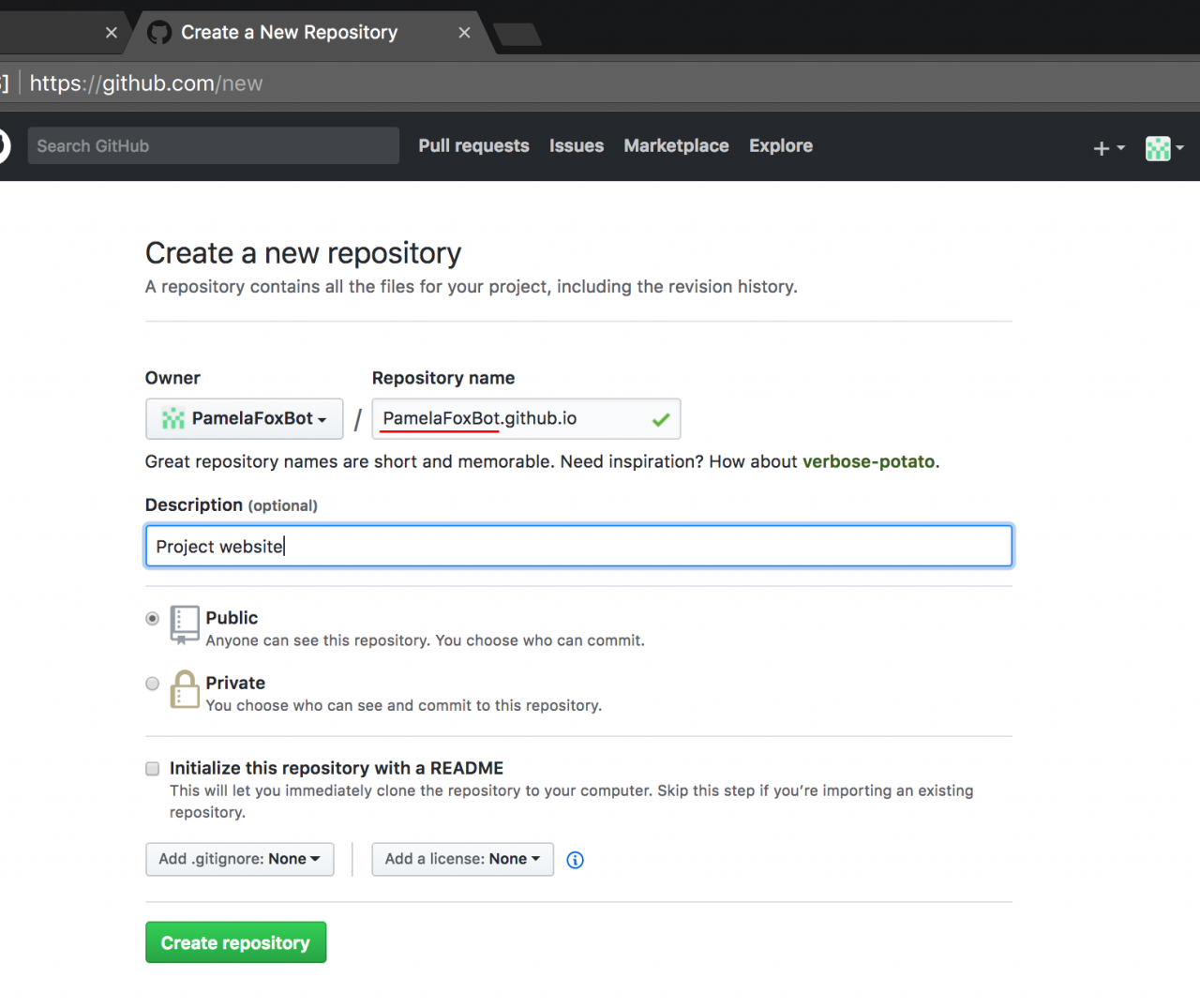Click the license info icon

pos(576,860)
